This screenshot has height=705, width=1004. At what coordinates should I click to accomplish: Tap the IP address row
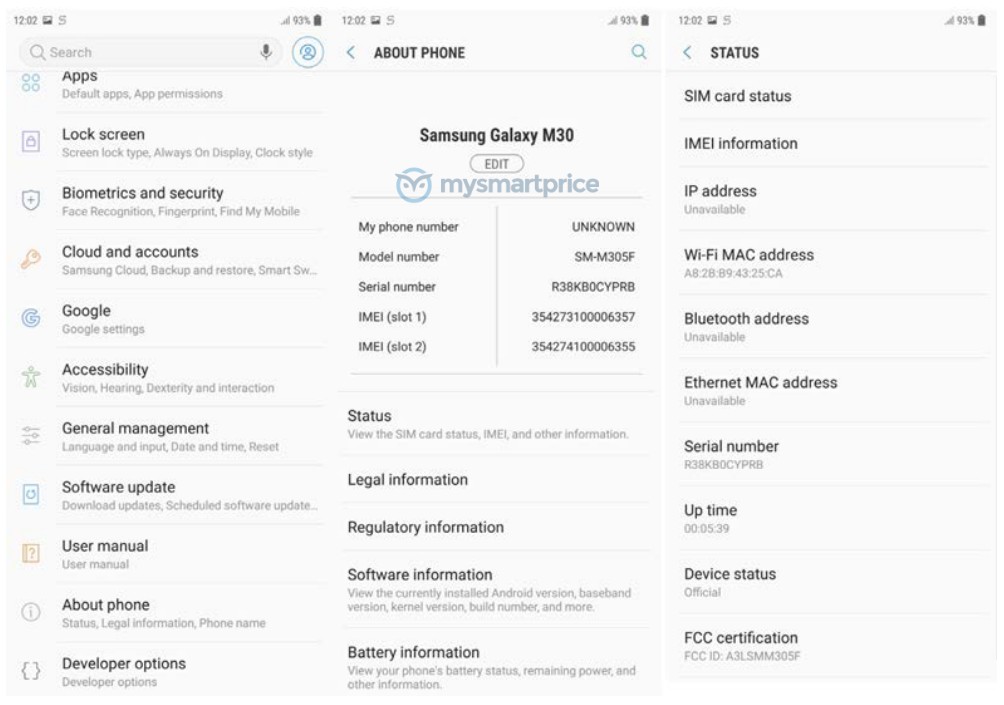point(832,199)
